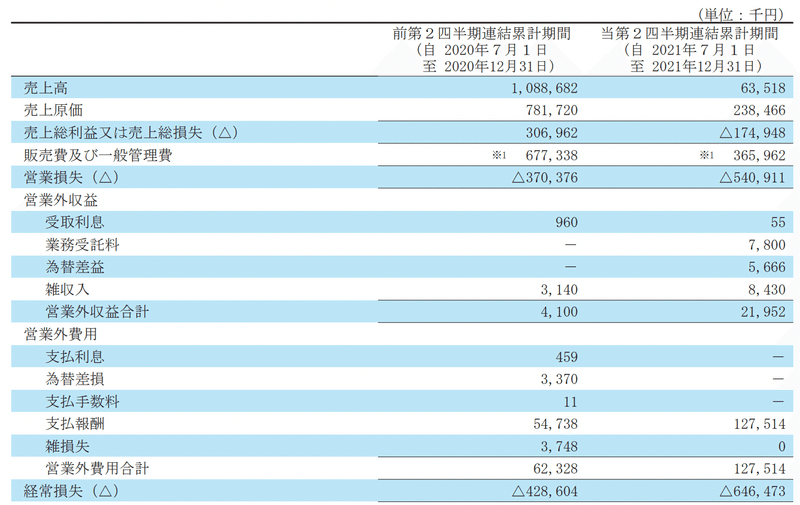Click the value 781,720

(552, 111)
